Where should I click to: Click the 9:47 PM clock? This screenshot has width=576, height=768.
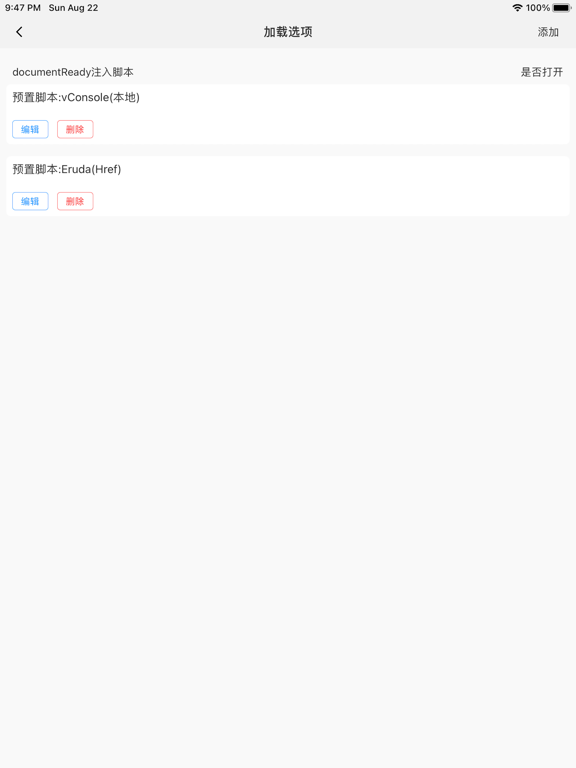pos(23,8)
